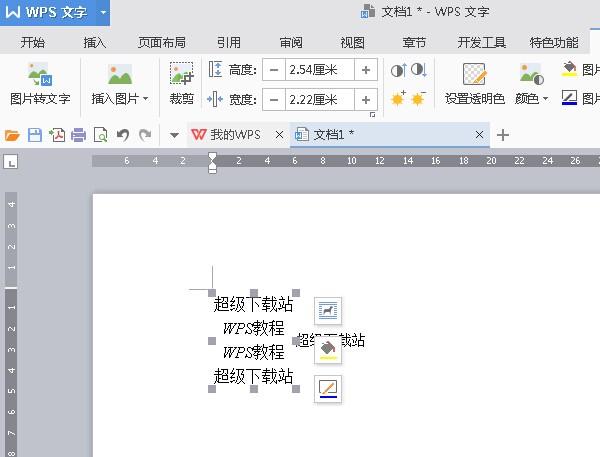Open the 引用 ribbon tab

[x=229, y=42]
